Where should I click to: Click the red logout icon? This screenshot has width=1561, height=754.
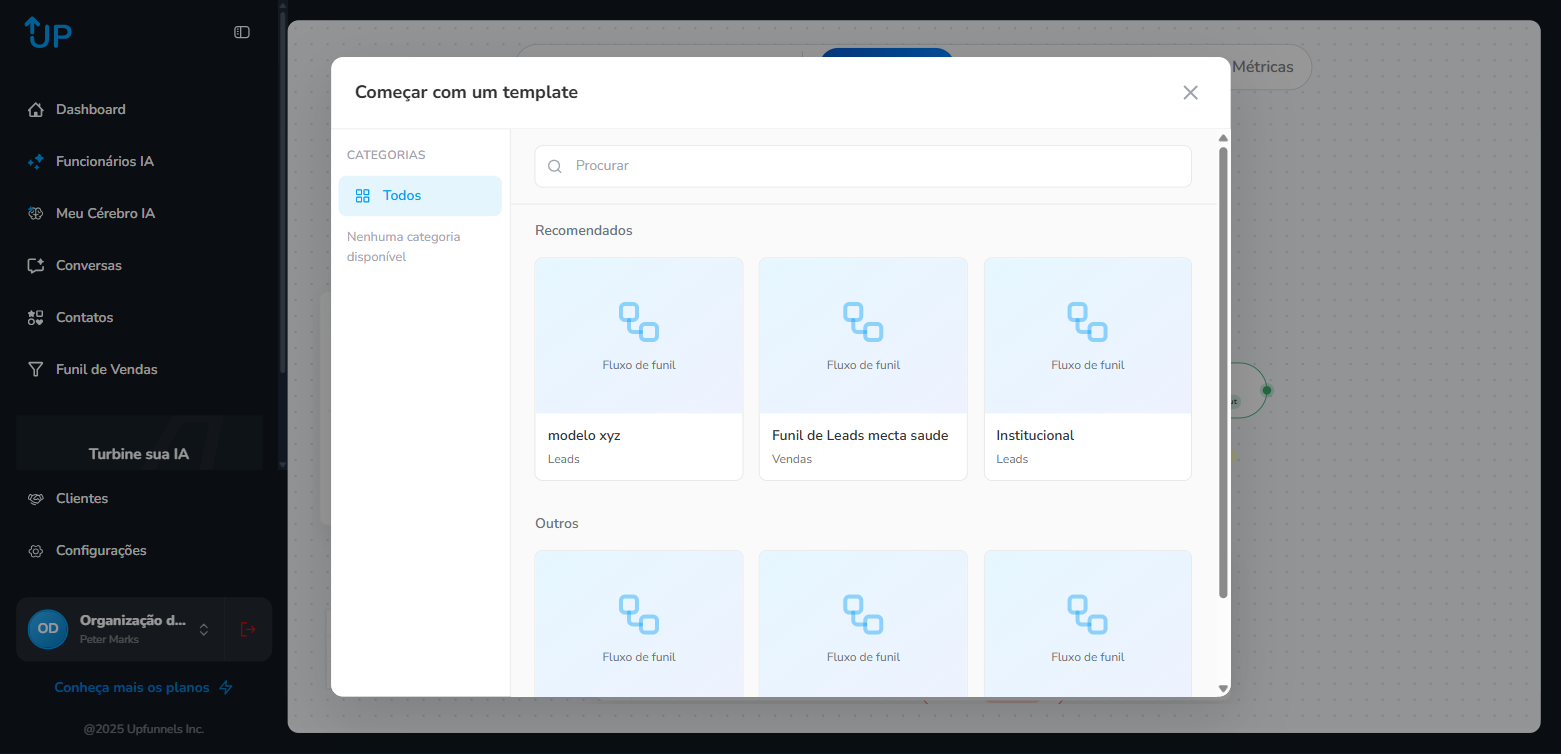[x=248, y=629]
